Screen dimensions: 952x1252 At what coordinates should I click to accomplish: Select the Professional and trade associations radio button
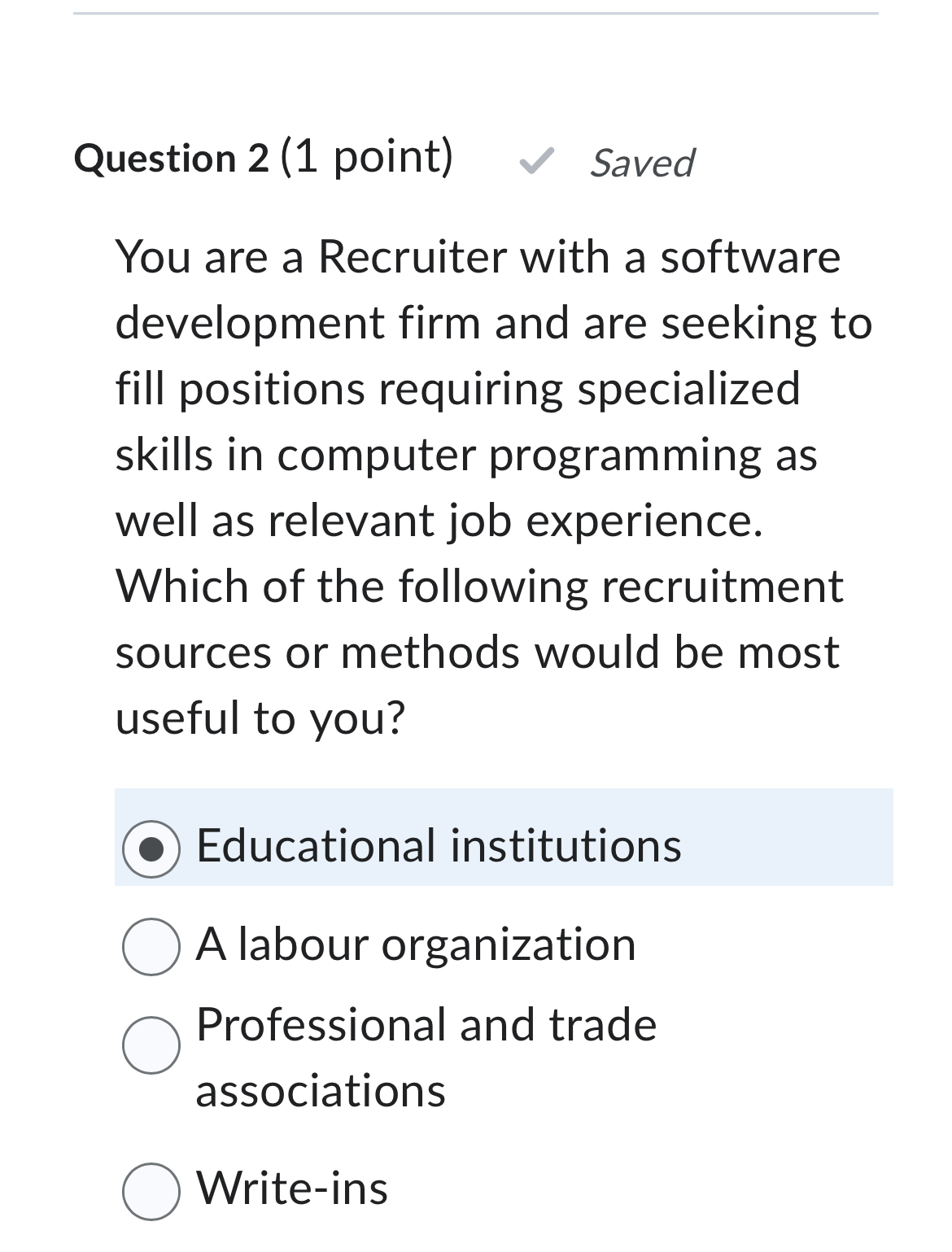point(151,1044)
